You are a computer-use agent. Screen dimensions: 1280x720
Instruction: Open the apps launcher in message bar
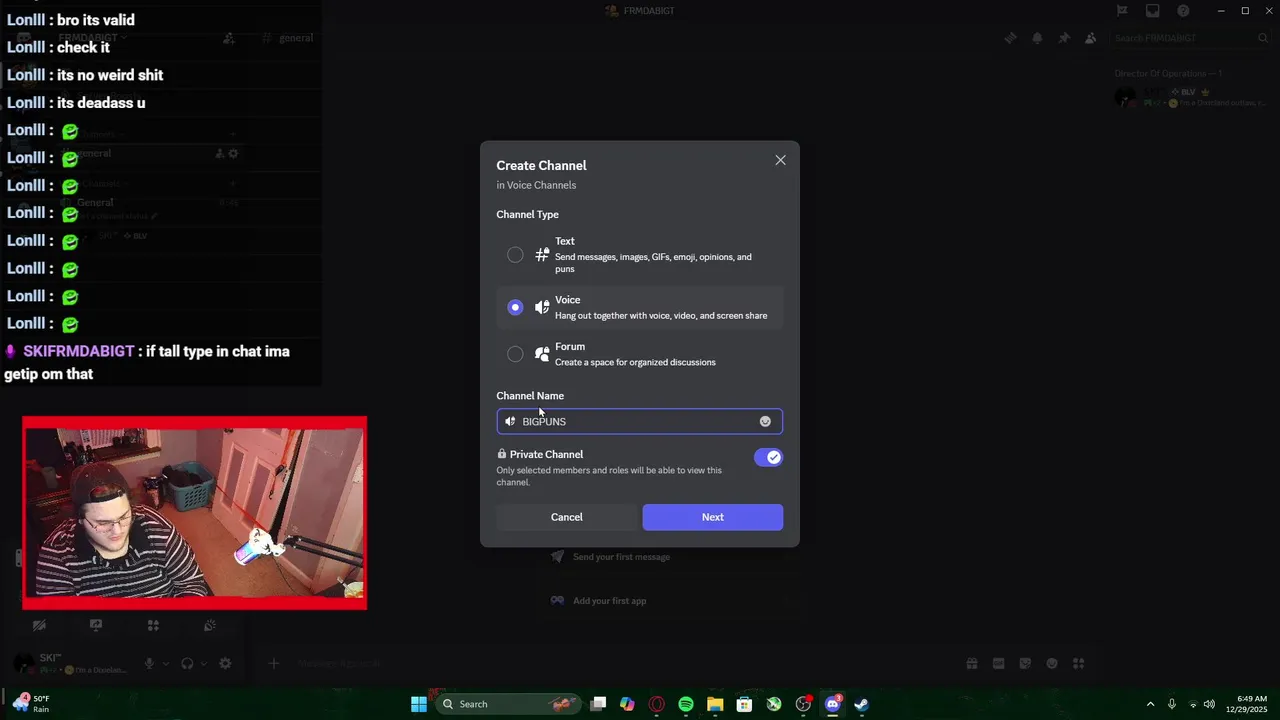pyautogui.click(x=1078, y=663)
